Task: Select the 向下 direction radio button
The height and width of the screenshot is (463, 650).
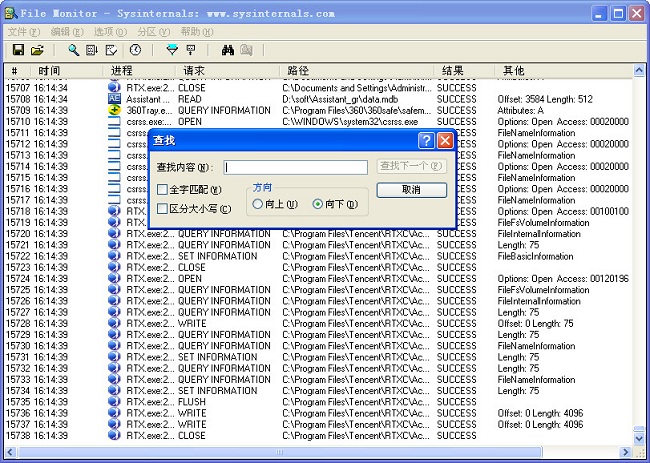Action: (318, 204)
